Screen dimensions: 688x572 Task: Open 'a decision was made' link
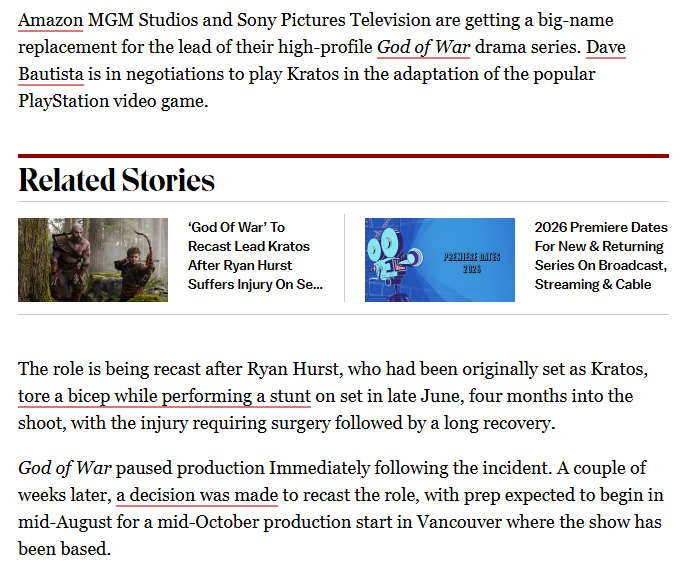pyautogui.click(x=197, y=495)
